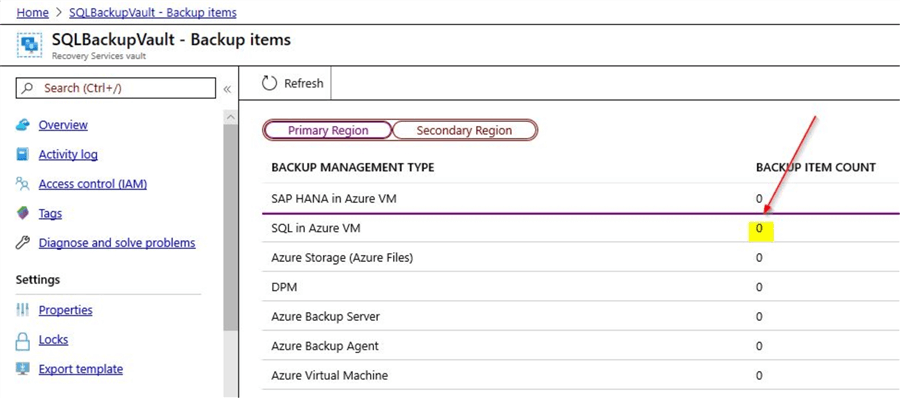Click the Activity log icon
Viewport: 900px width, 398px height.
tap(22, 155)
